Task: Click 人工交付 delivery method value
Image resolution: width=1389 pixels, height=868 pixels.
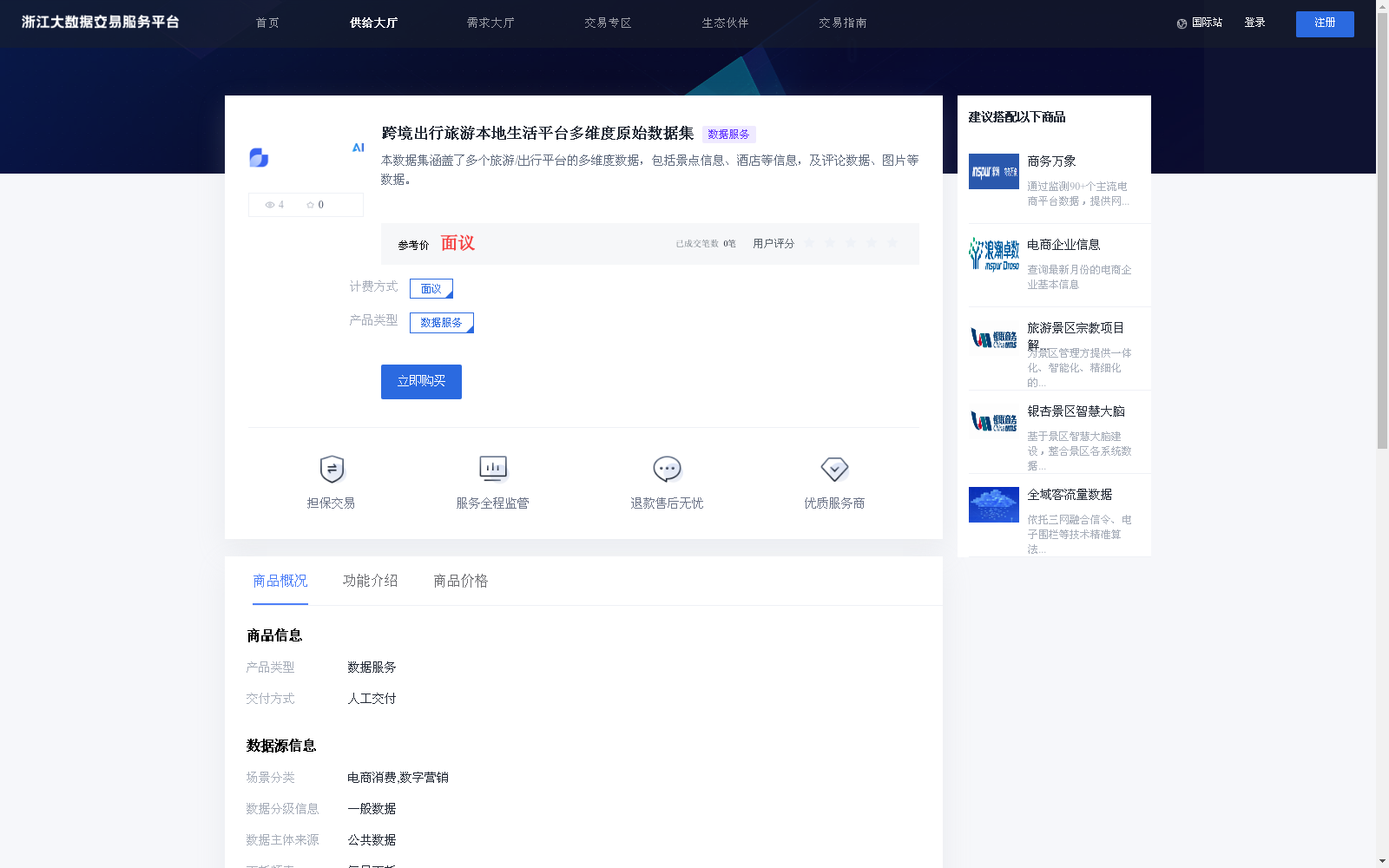Action: (372, 699)
